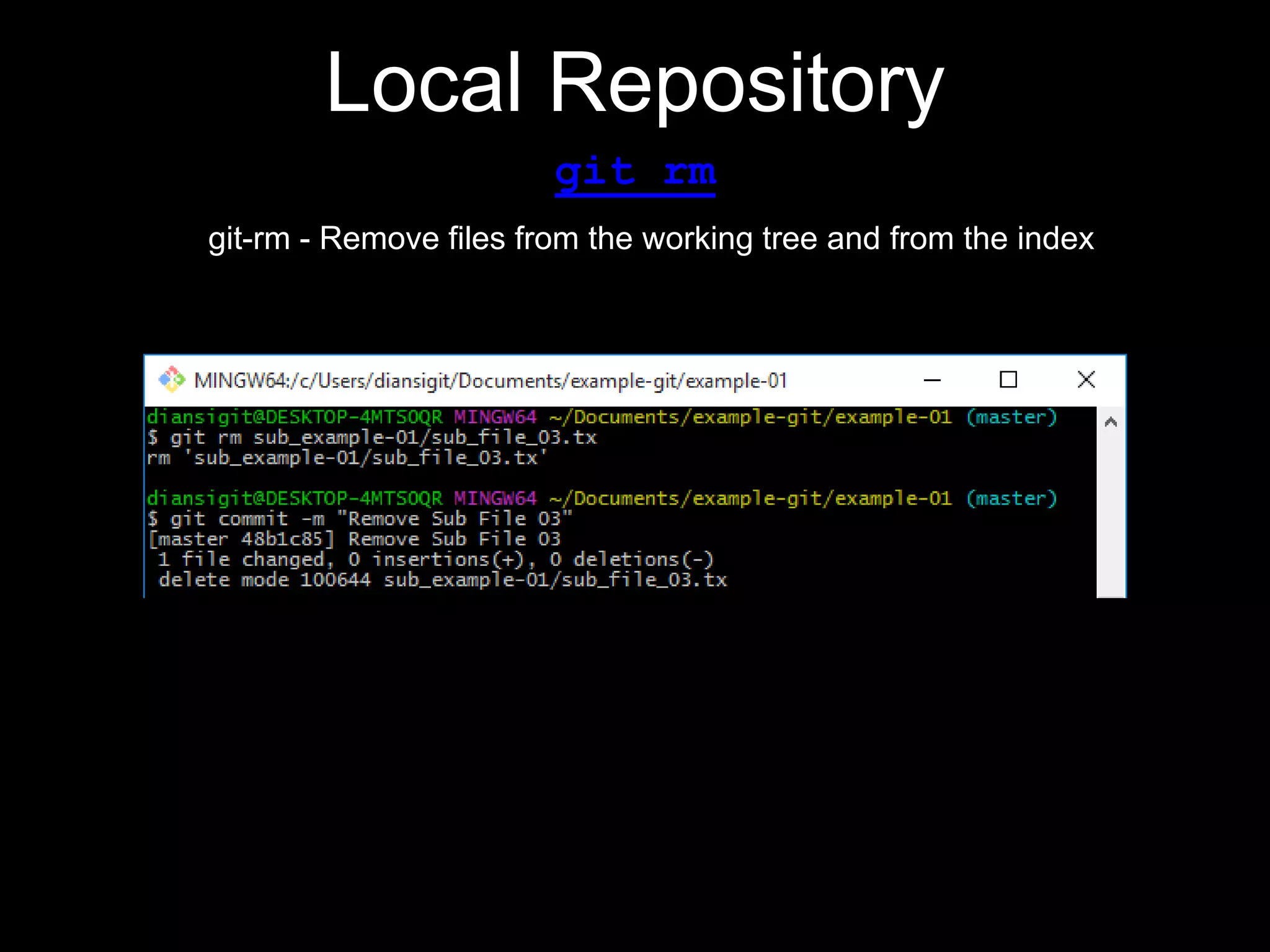This screenshot has height=952, width=1270.
Task: Click the MINGW64 path title bar text
Action: (490, 381)
